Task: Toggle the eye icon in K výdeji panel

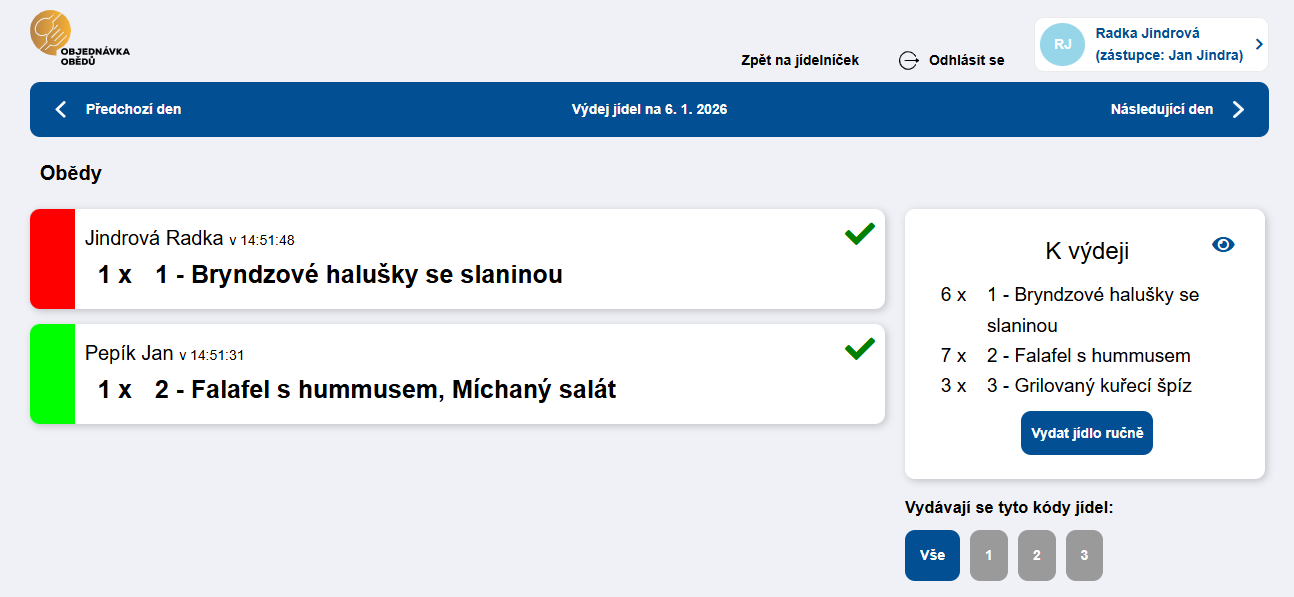Action: pyautogui.click(x=1222, y=244)
